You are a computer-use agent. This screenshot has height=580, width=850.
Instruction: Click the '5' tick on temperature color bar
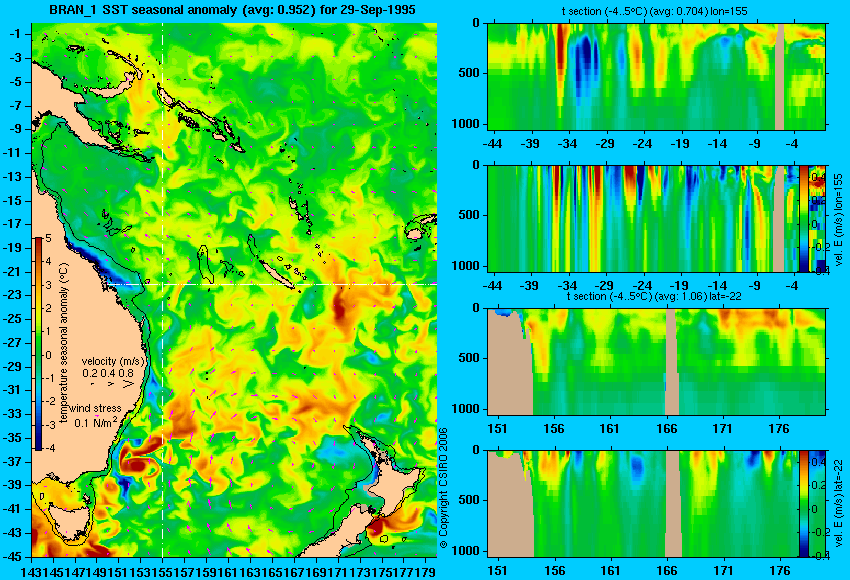[x=48, y=238]
